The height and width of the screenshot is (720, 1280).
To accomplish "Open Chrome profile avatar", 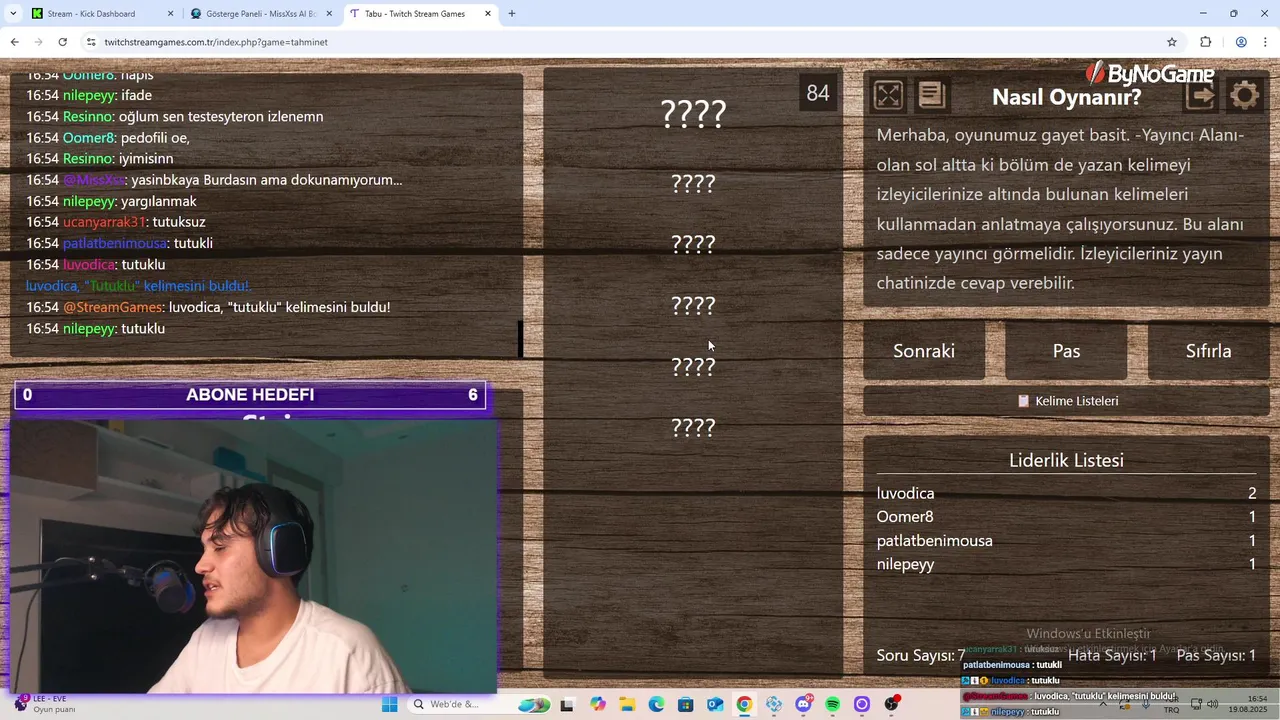I will tap(1241, 42).
